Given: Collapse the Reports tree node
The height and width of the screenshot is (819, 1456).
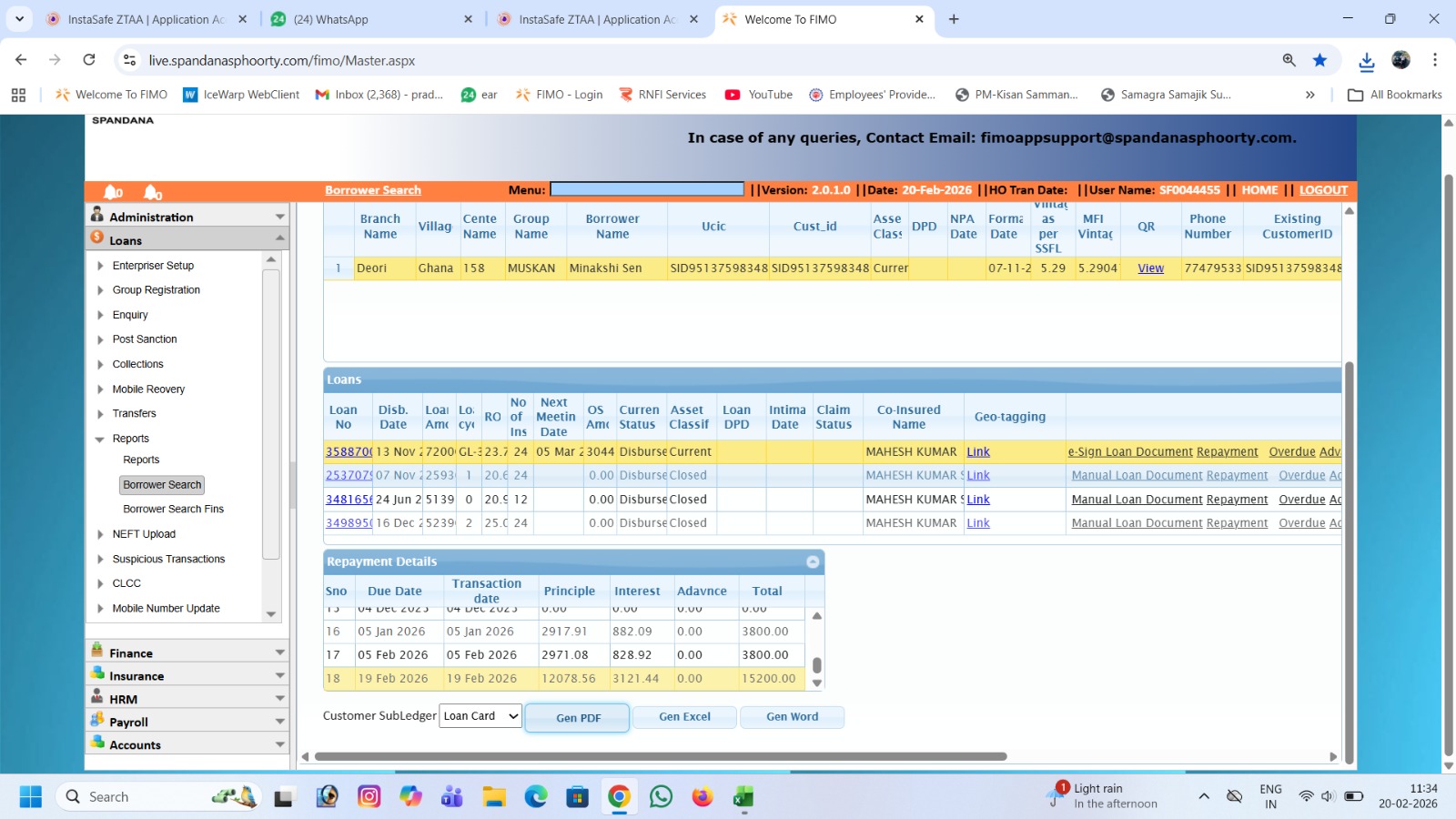Looking at the screenshot, I should (x=100, y=439).
